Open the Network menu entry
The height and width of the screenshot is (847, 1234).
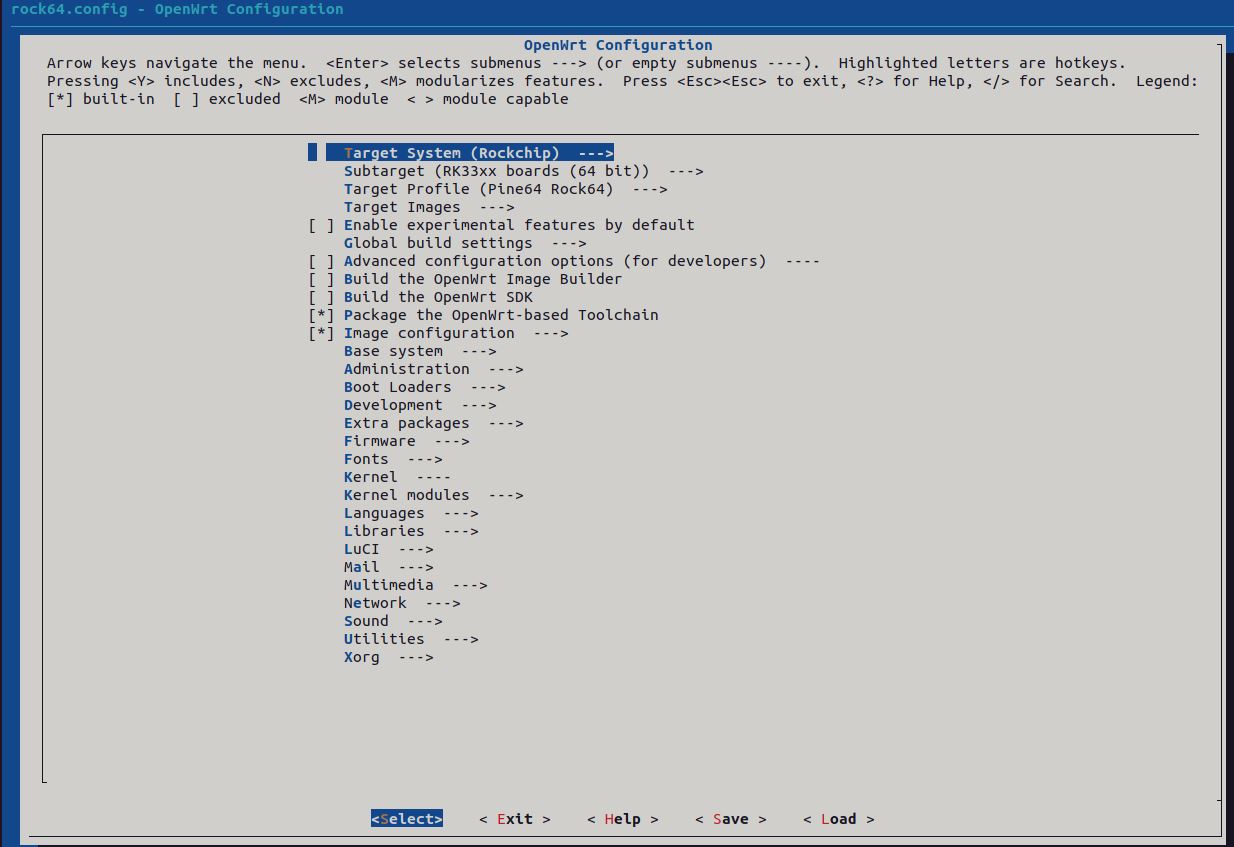coord(401,603)
